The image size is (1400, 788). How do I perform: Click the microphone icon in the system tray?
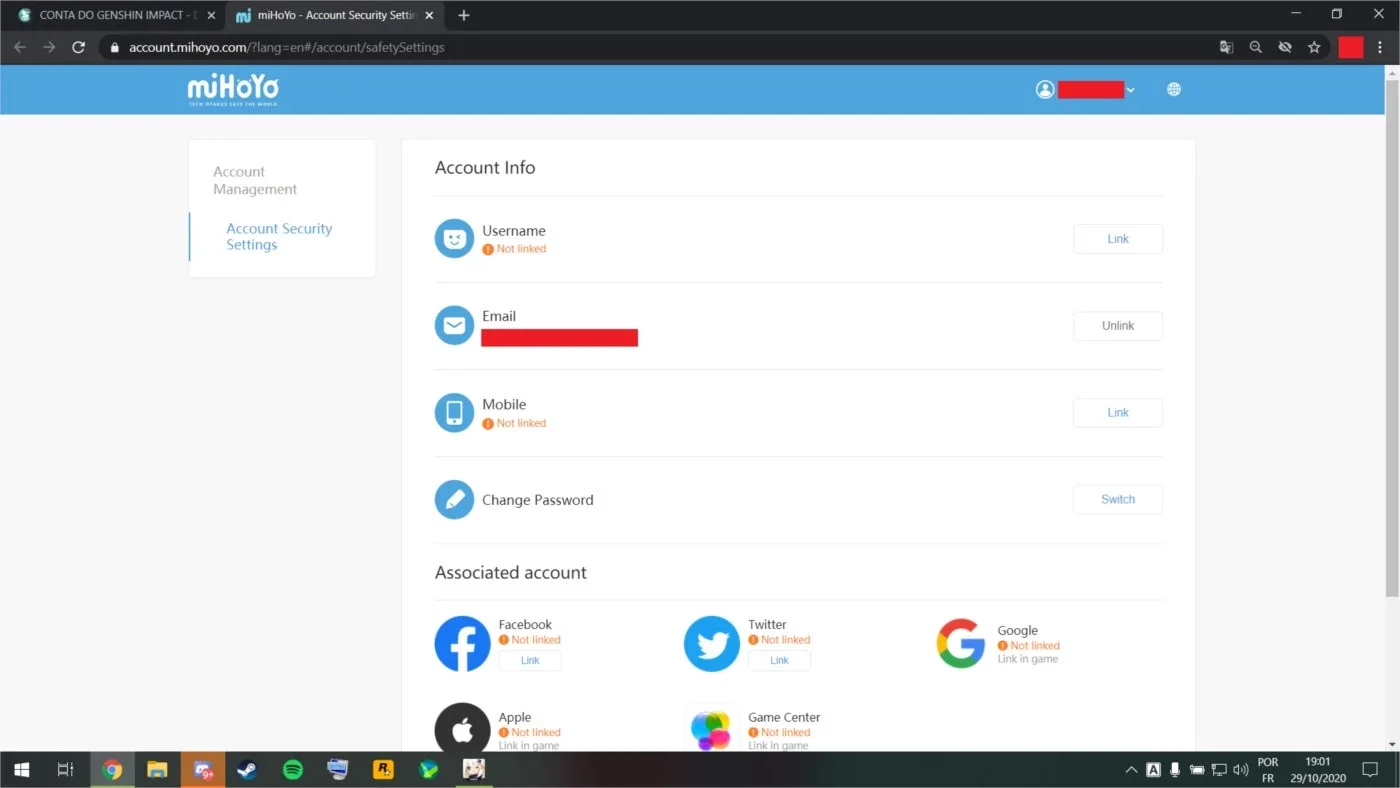point(1175,770)
